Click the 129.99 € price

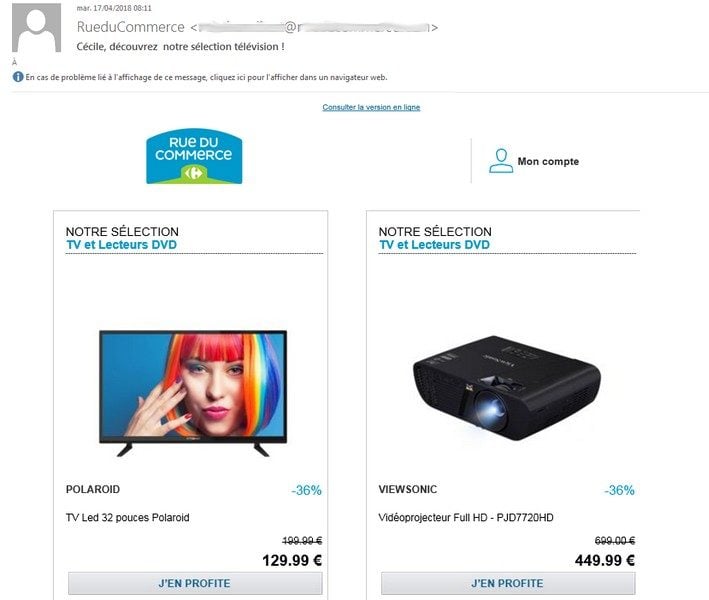click(292, 561)
